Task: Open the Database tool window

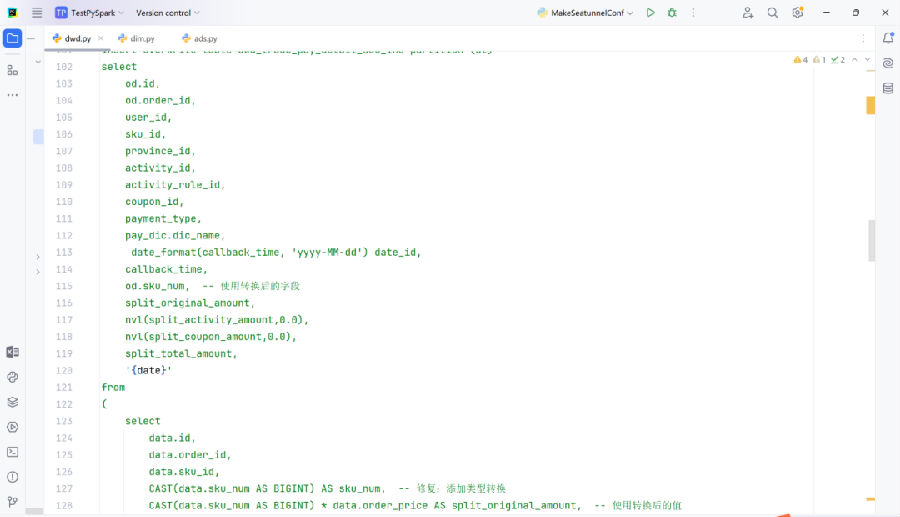Action: click(x=887, y=88)
